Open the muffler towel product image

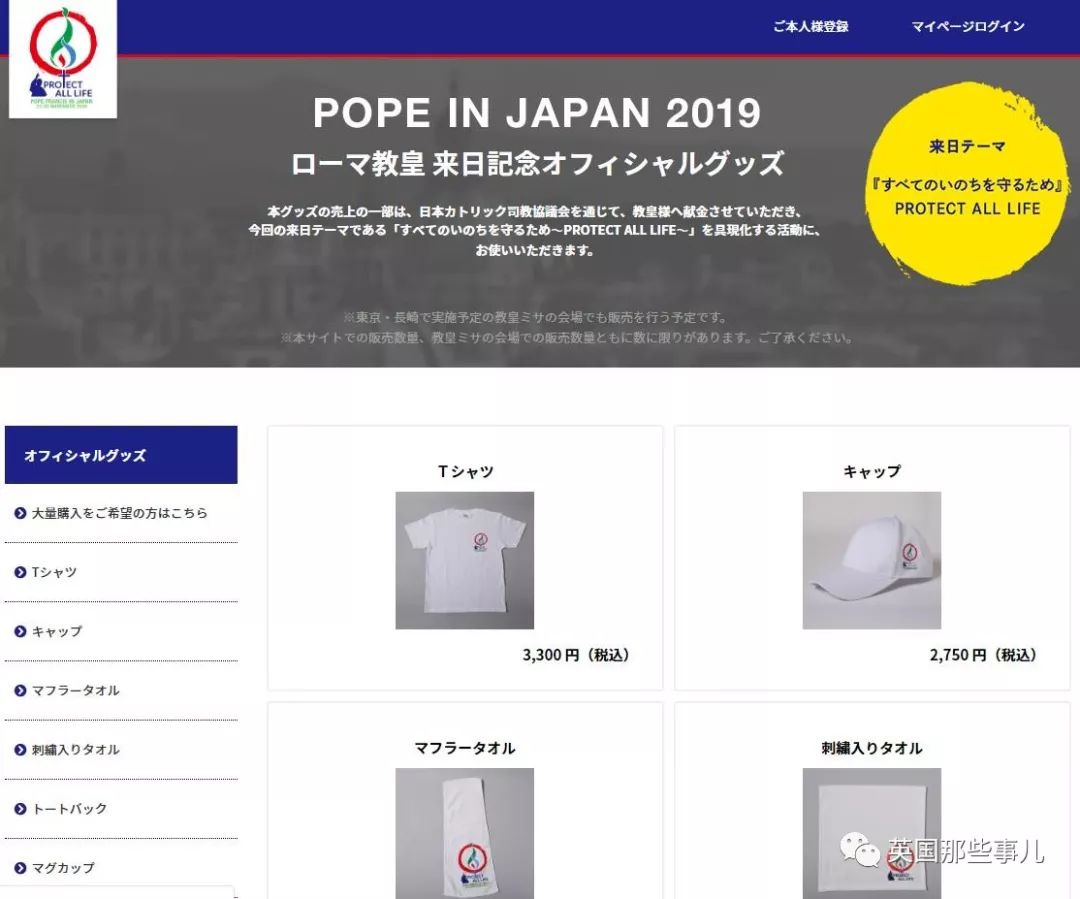click(464, 833)
